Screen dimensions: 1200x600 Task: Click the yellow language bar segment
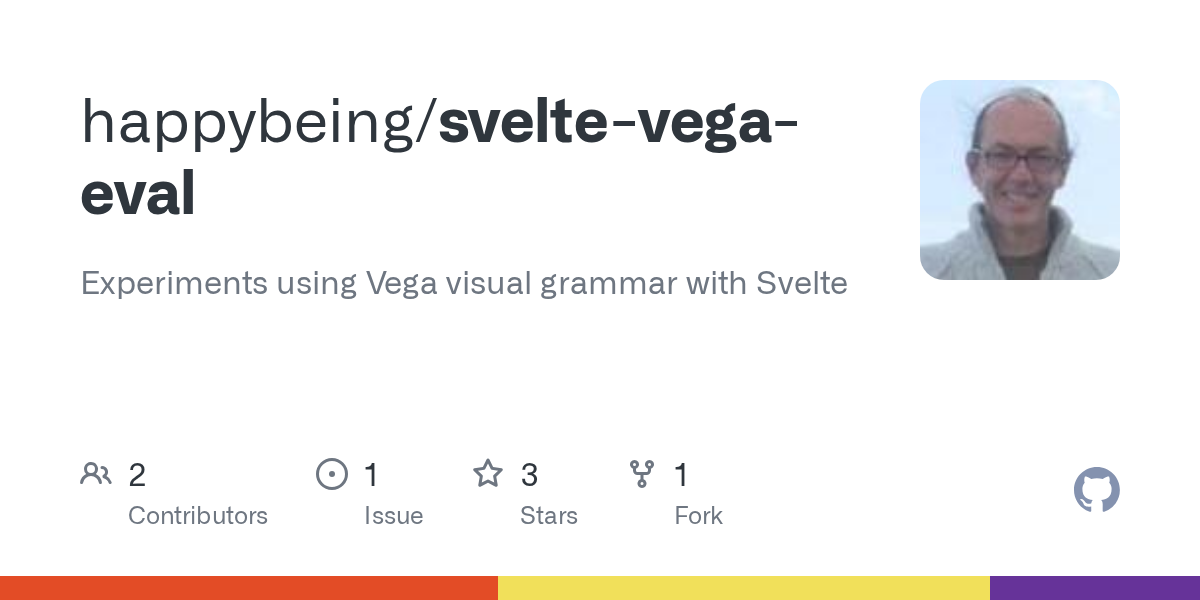click(743, 588)
